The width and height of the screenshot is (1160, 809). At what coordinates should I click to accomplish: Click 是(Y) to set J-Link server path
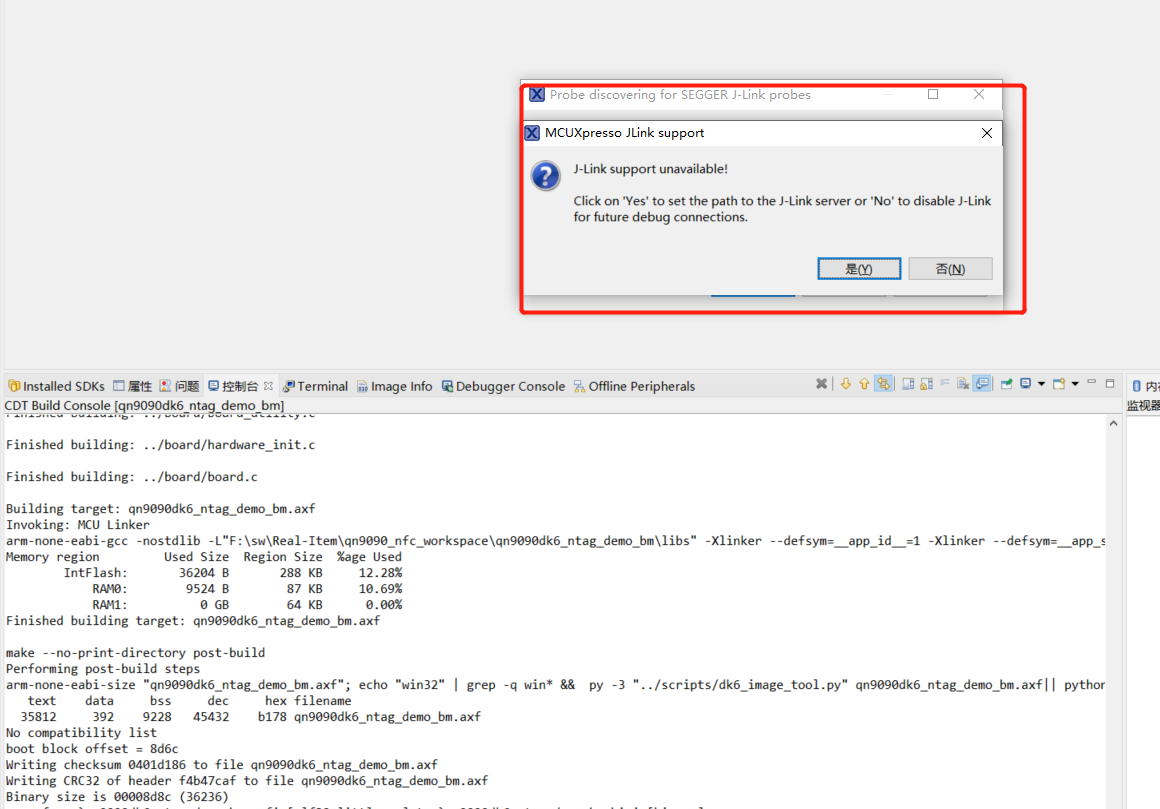858,268
